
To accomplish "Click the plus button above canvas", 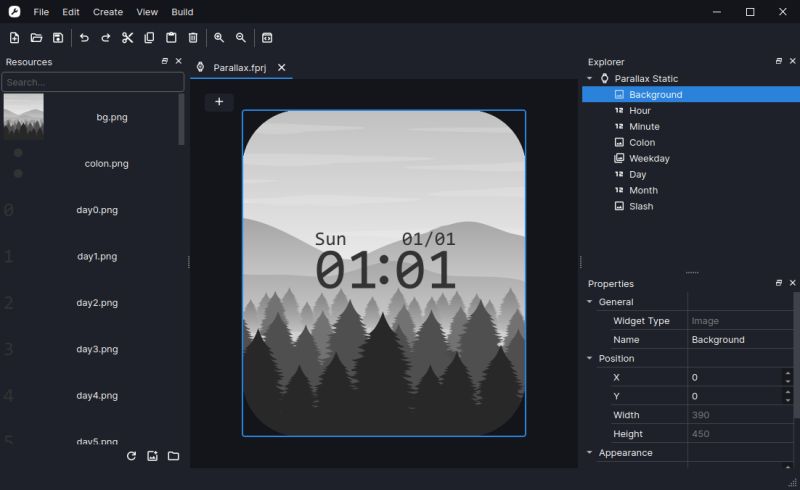I will click(x=219, y=102).
